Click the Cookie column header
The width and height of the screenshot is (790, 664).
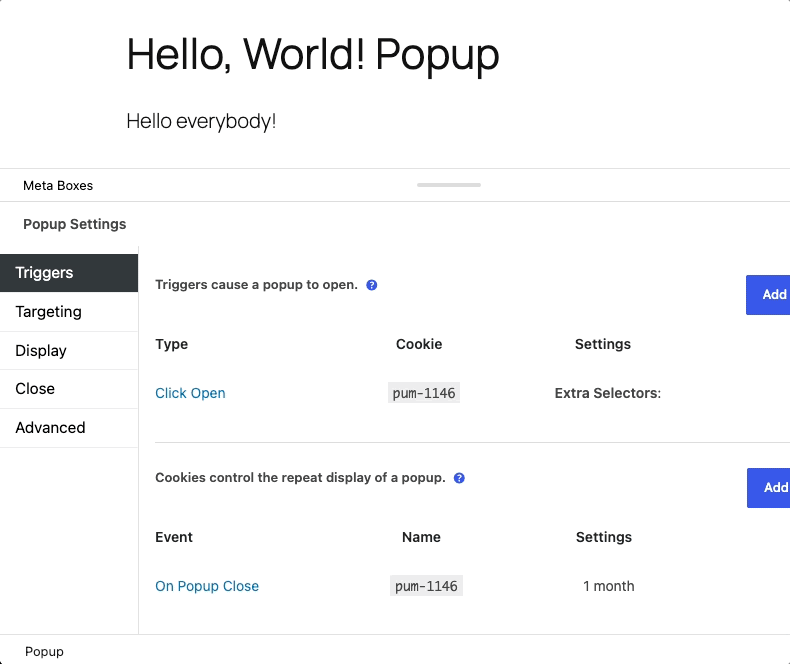coord(419,344)
